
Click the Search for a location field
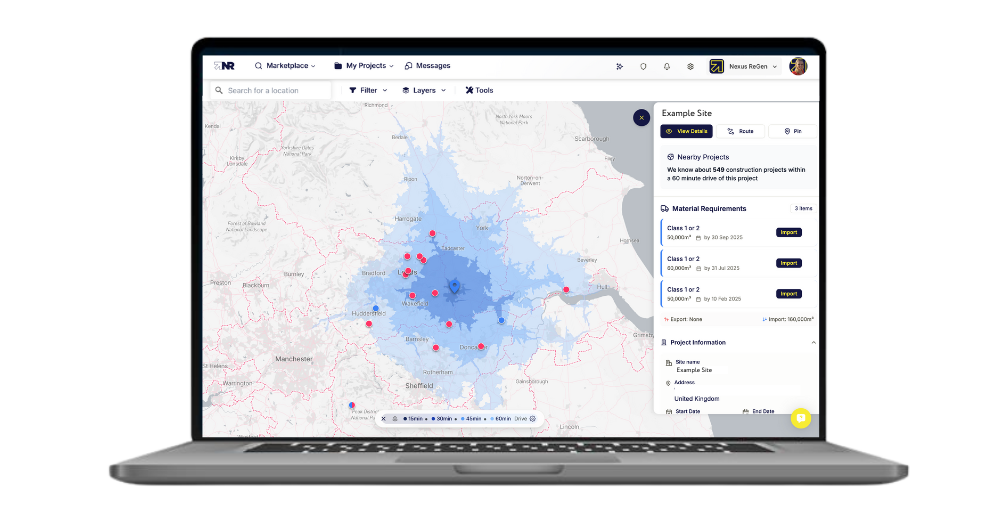[x=271, y=90]
